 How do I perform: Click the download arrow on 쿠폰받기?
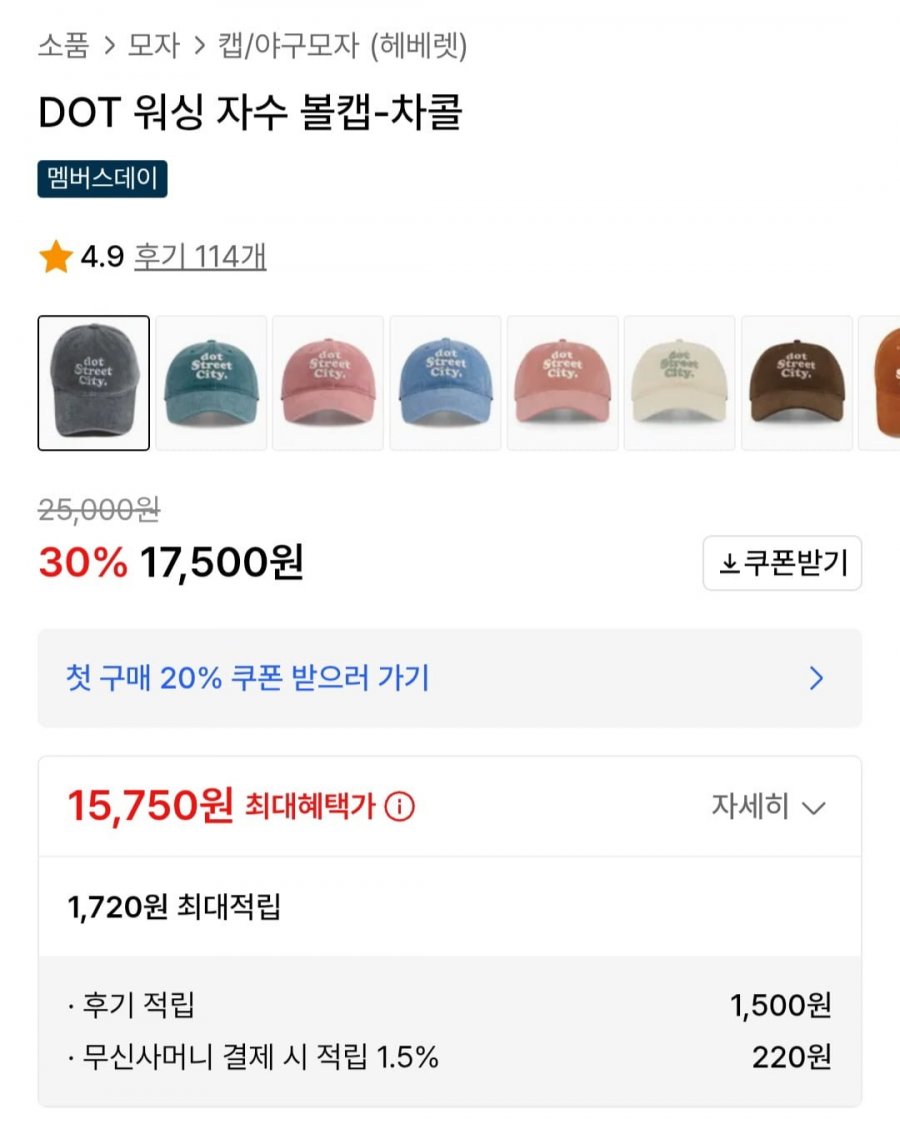729,565
